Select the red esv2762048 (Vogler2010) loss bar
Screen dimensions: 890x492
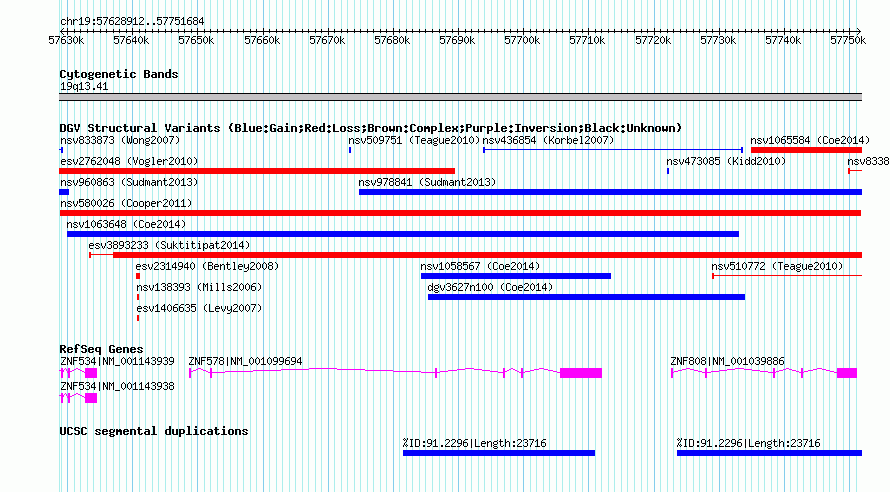pyautogui.click(x=257, y=171)
